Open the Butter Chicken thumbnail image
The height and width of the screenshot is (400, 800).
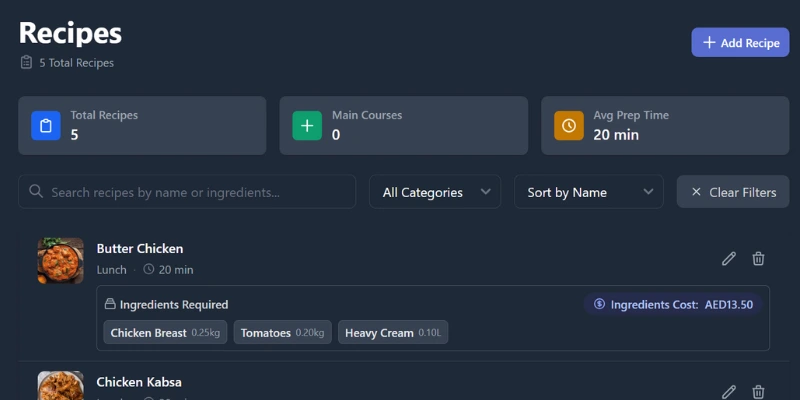click(61, 260)
